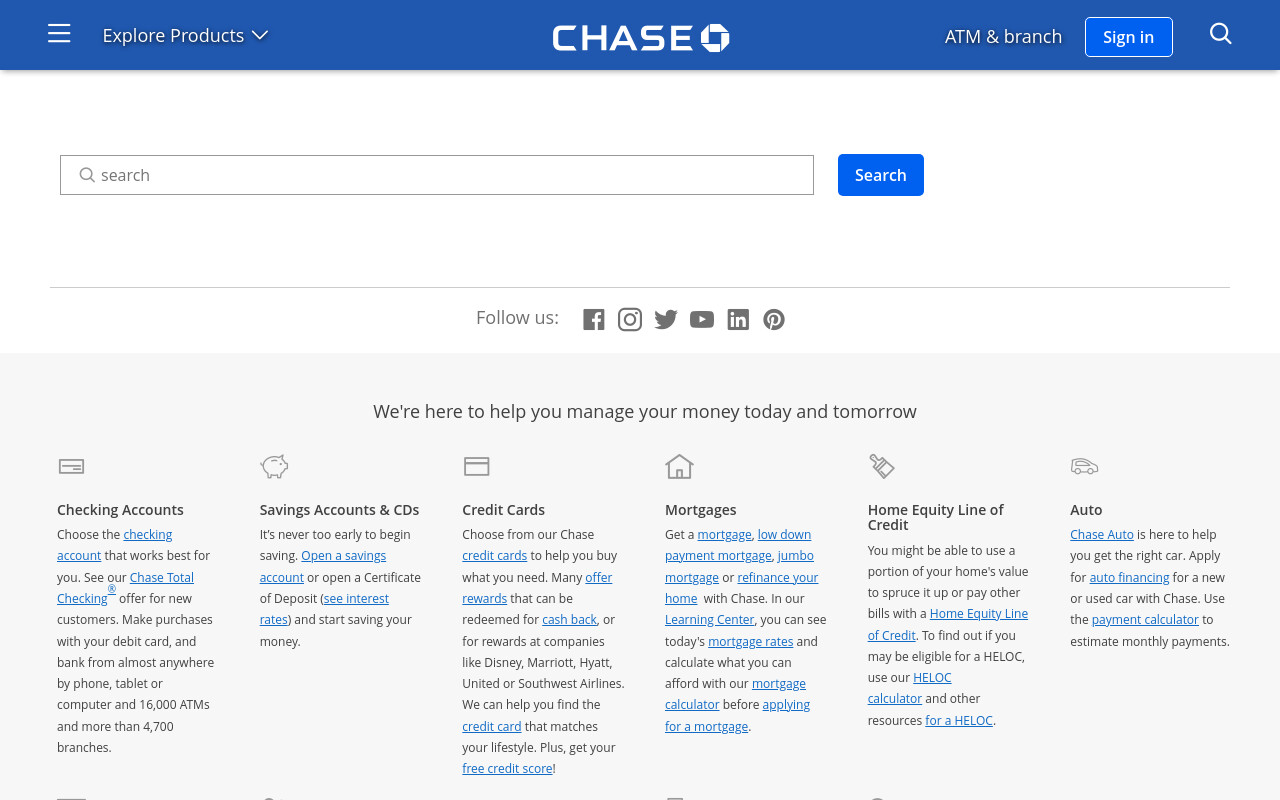
Task: Open Chase Pinterest page
Action: pos(774,320)
